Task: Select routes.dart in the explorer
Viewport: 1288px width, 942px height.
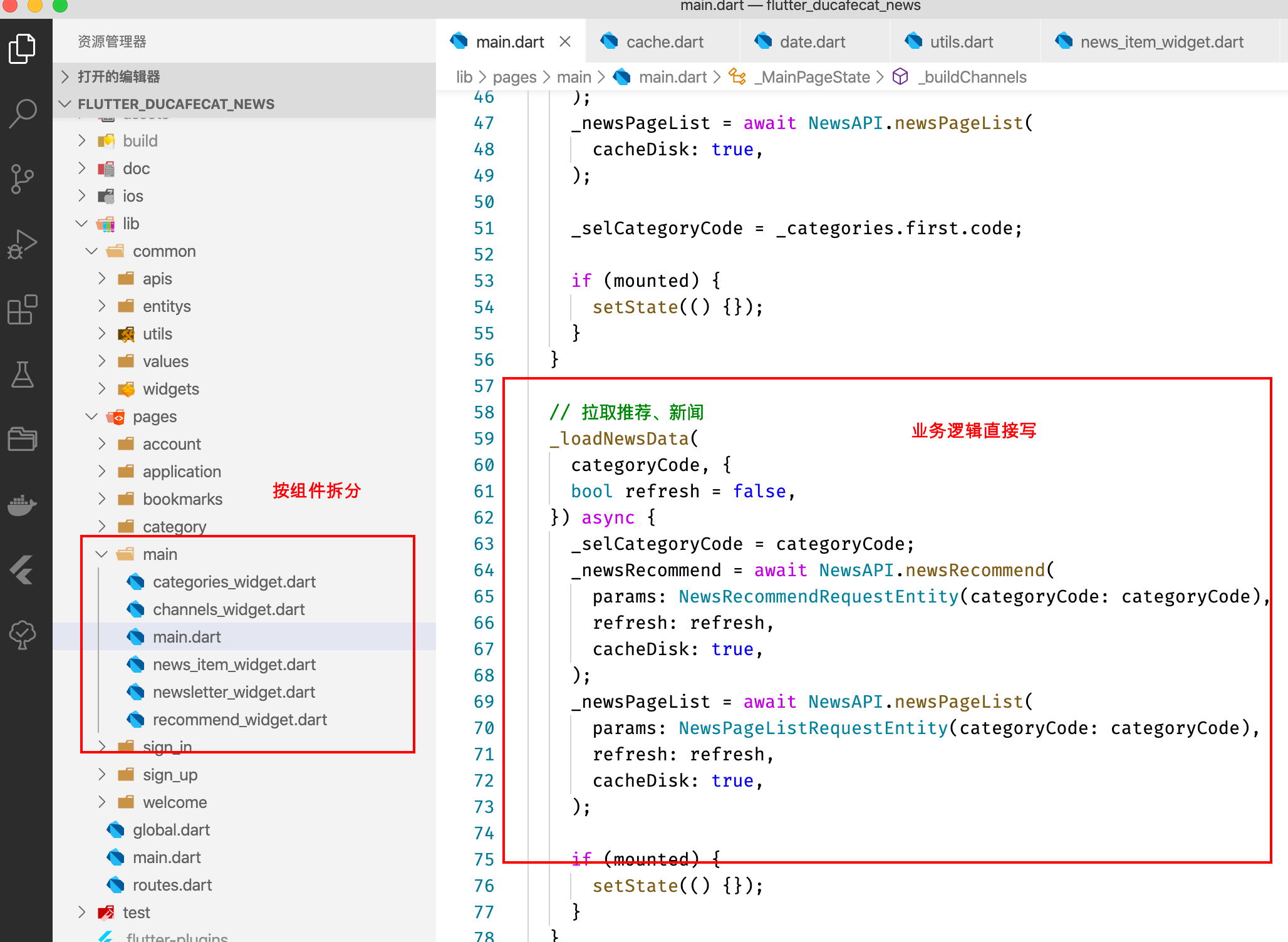Action: [172, 884]
